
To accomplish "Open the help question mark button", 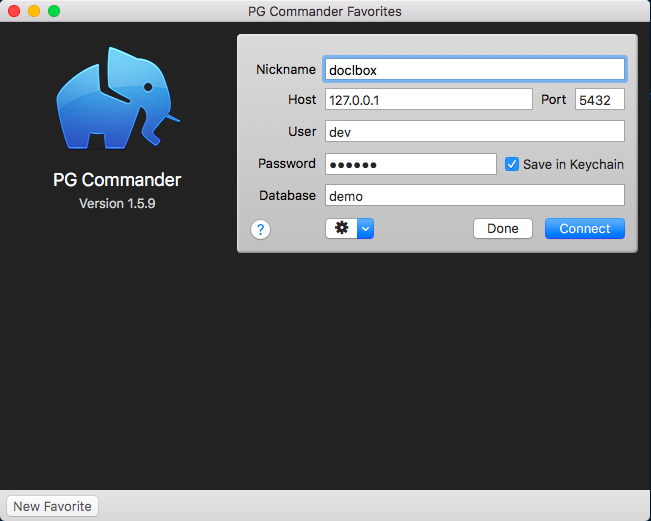I will point(260,229).
